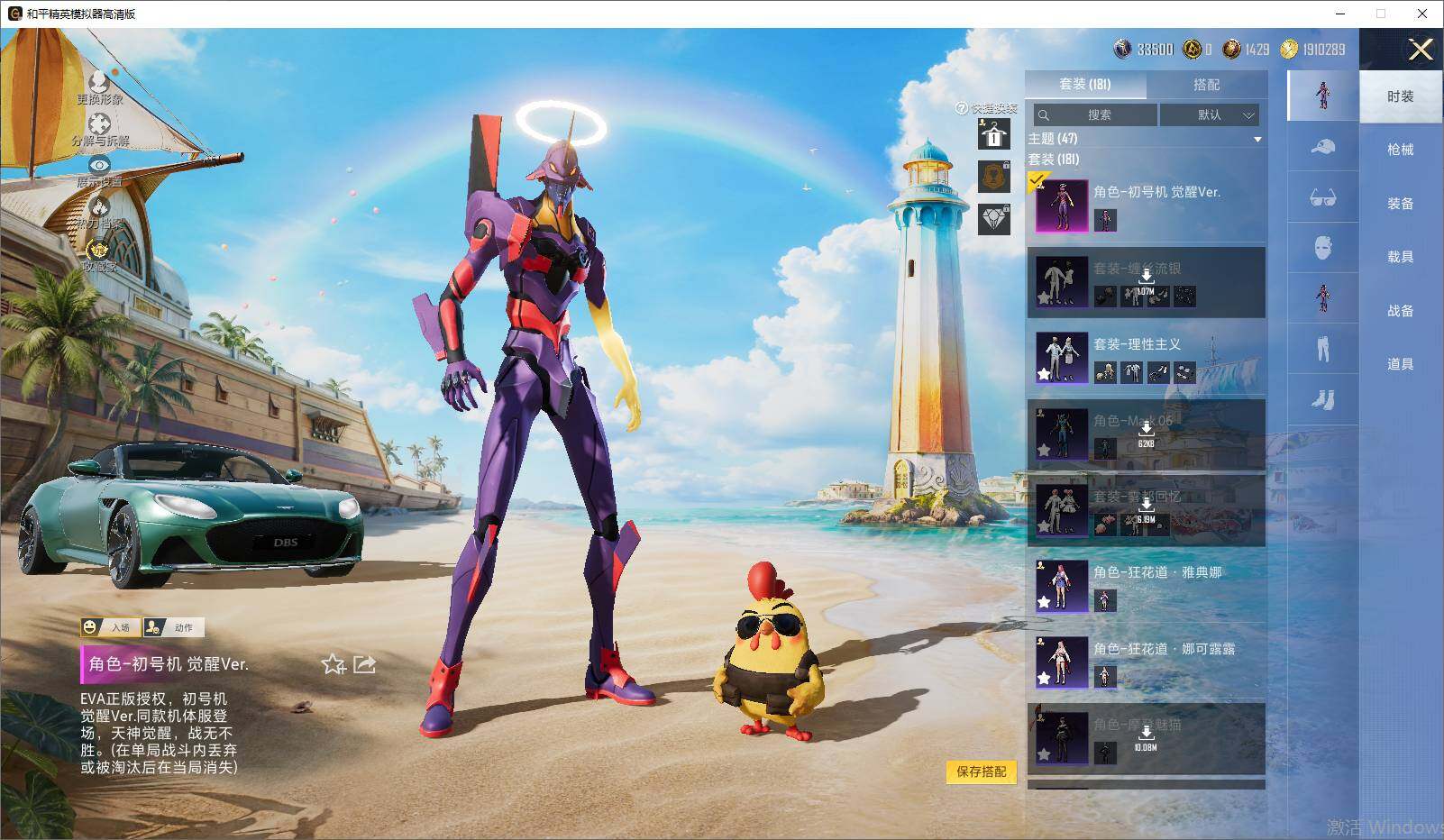The width and height of the screenshot is (1444, 840).
Task: Click download icon on 角色-Mark.06
Action: pos(1146,430)
